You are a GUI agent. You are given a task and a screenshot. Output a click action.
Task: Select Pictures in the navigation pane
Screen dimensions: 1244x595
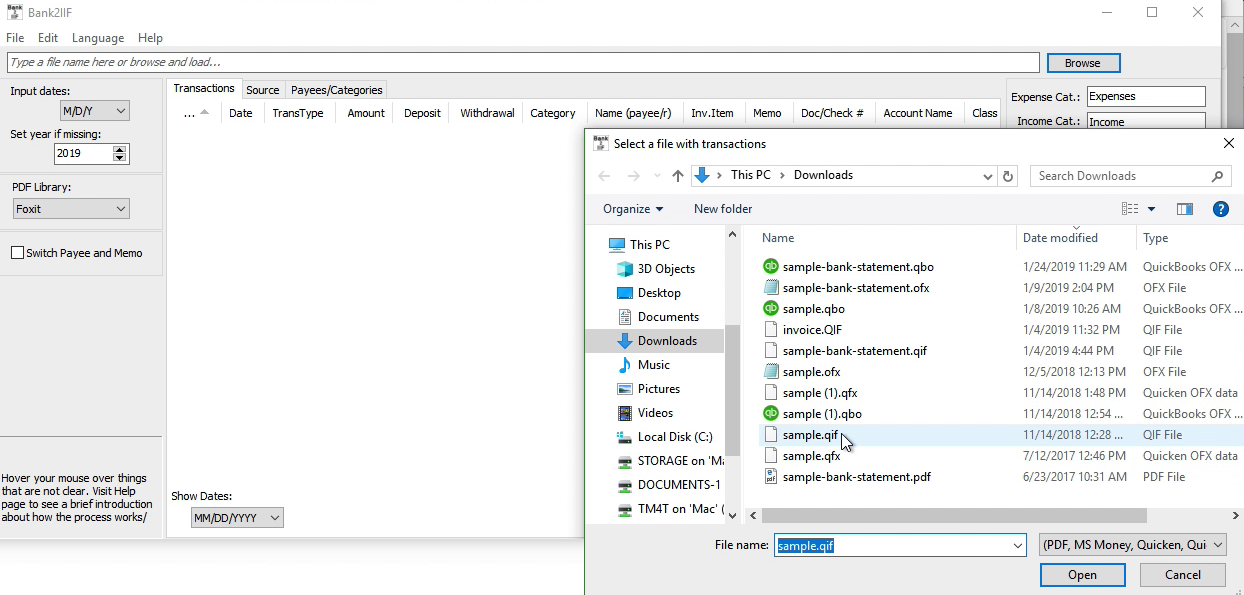coord(648,389)
